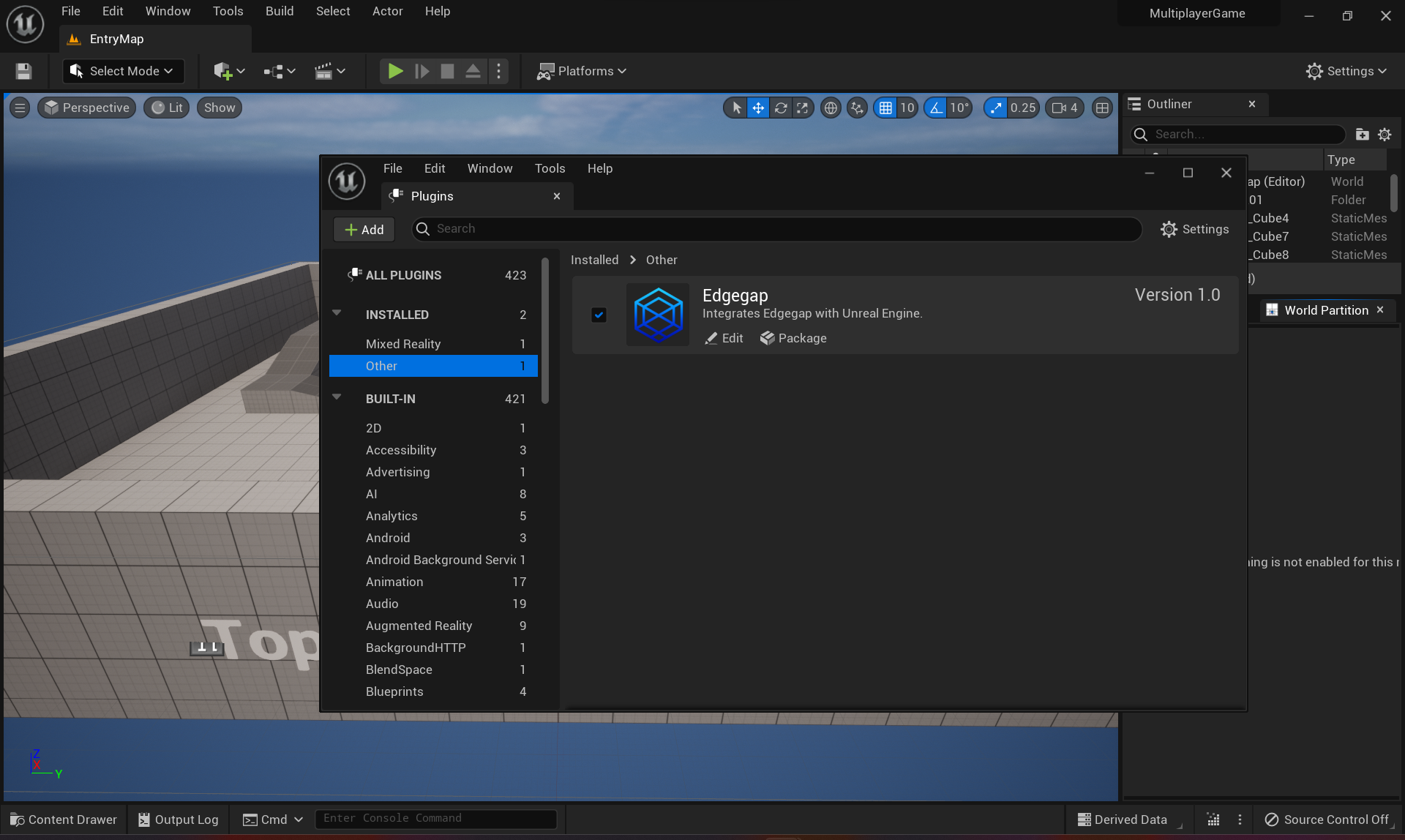Open Help menu in Plugins window

pos(600,168)
